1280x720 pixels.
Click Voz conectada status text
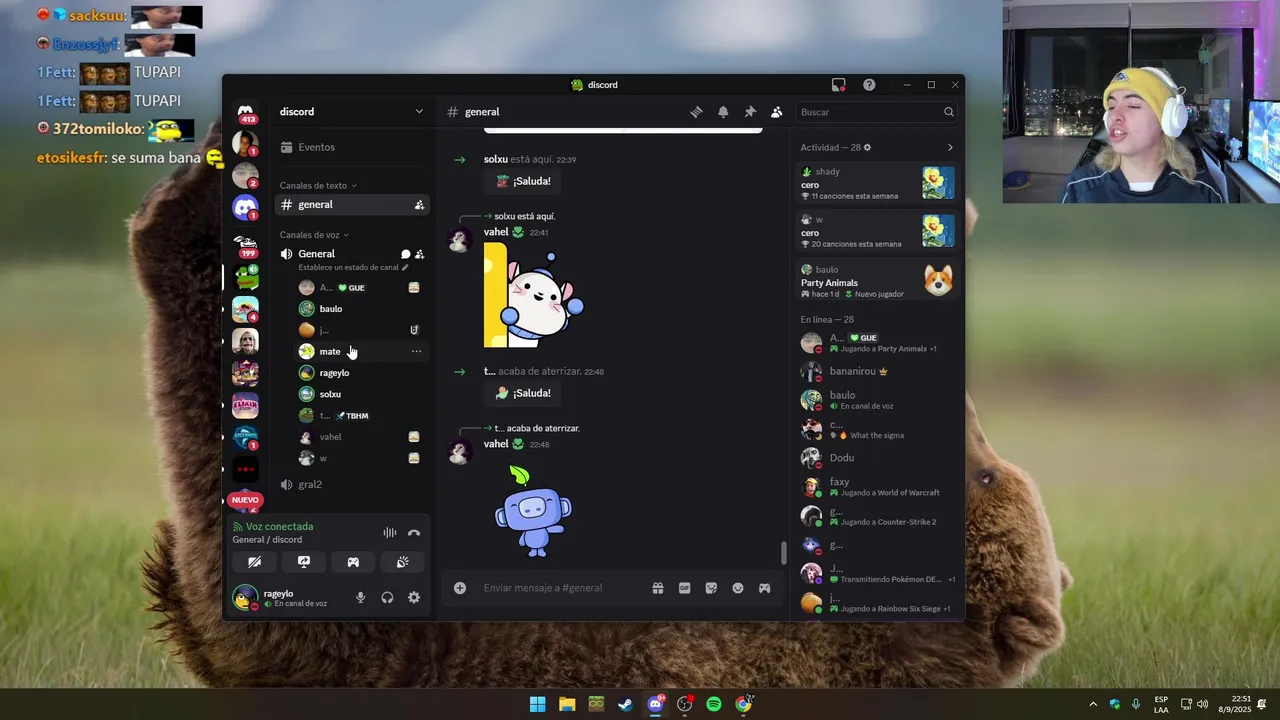[x=279, y=527]
